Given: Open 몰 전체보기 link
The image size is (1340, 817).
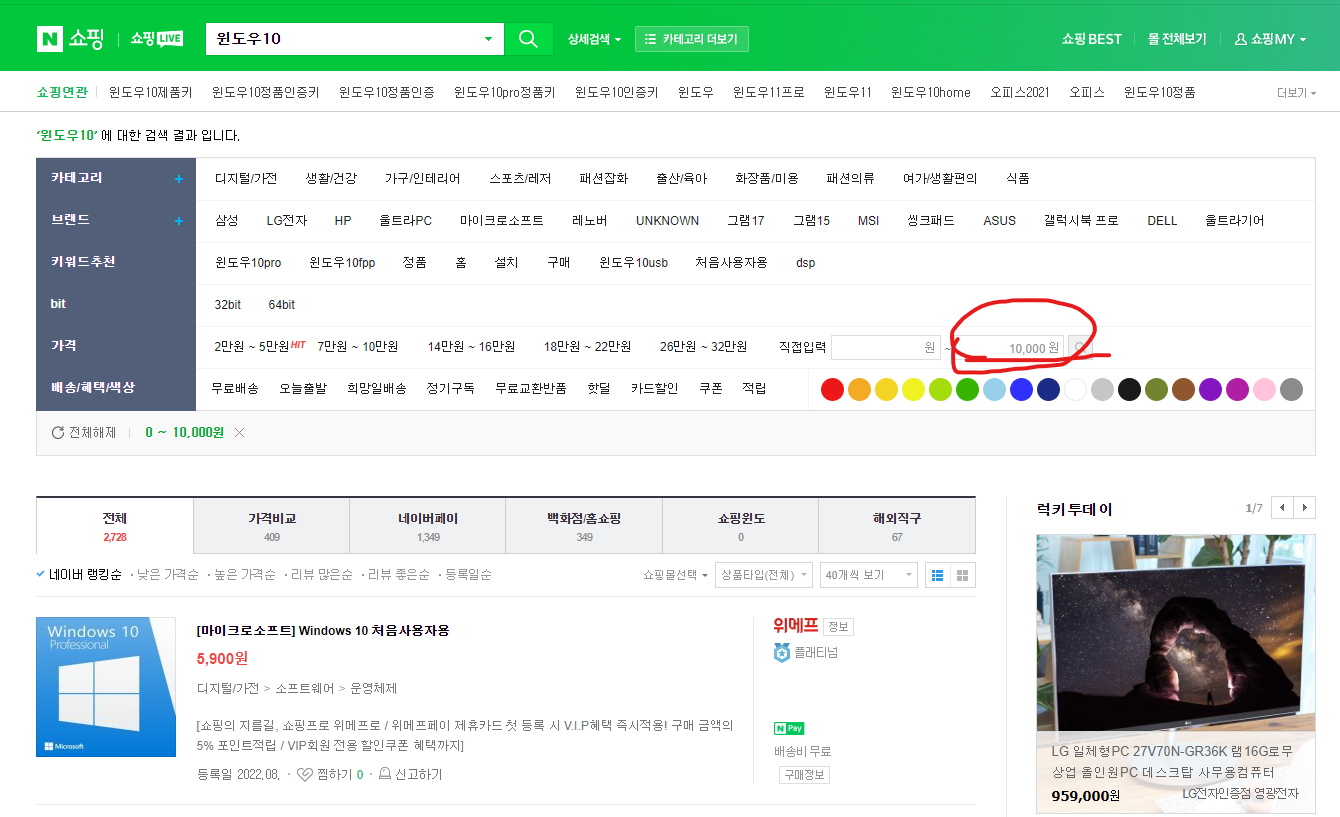Looking at the screenshot, I should coord(1177,39).
